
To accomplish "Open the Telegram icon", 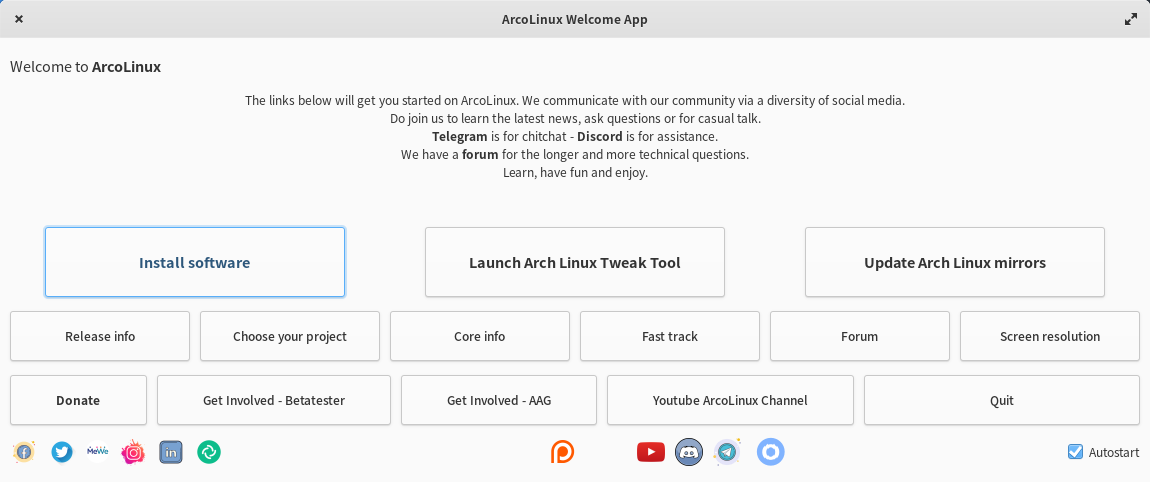I will pyautogui.click(x=727, y=452).
